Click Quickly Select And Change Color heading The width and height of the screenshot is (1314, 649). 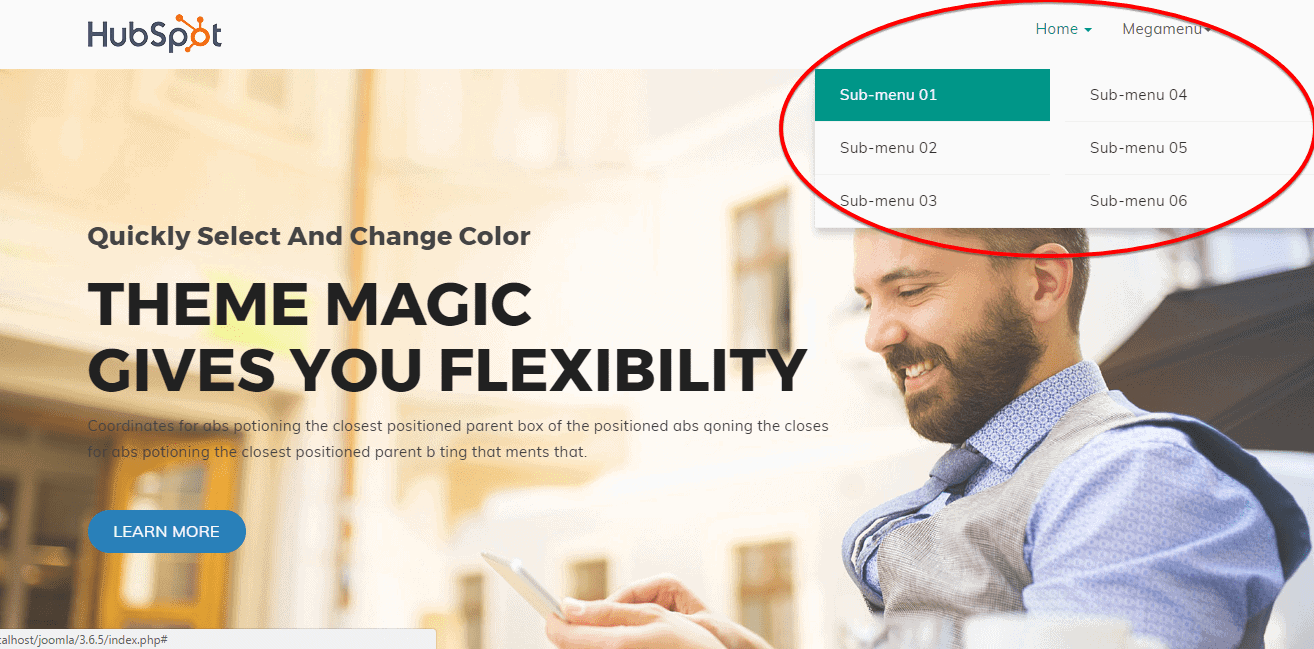pos(309,237)
